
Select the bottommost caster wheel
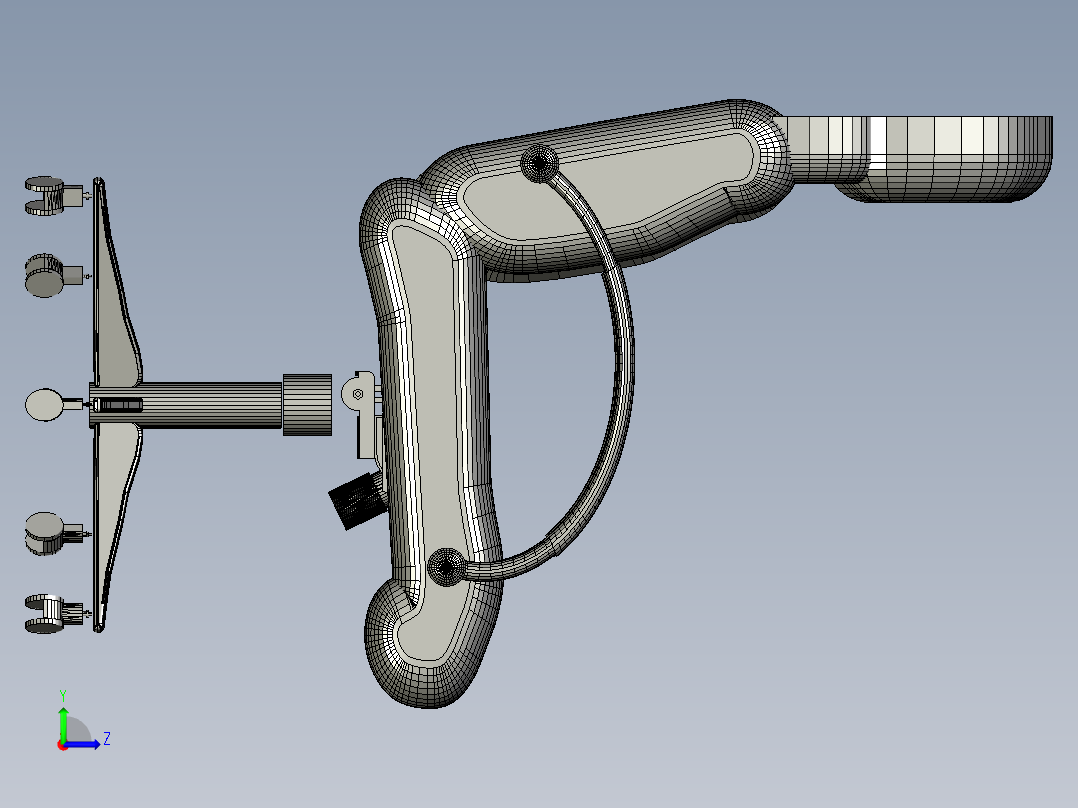pyautogui.click(x=54, y=613)
